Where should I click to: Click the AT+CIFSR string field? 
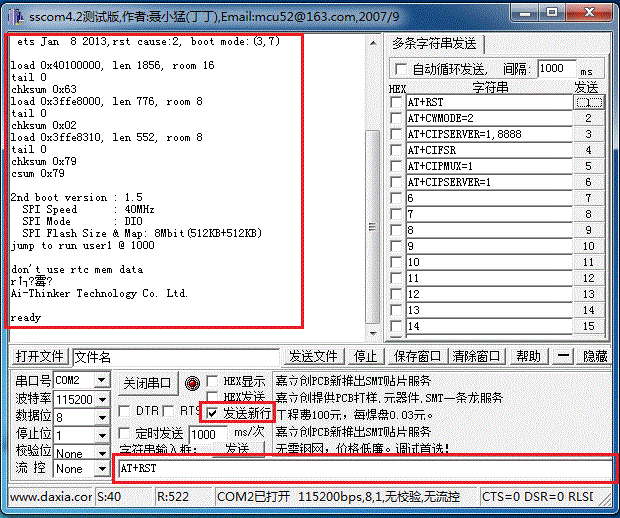pos(489,150)
